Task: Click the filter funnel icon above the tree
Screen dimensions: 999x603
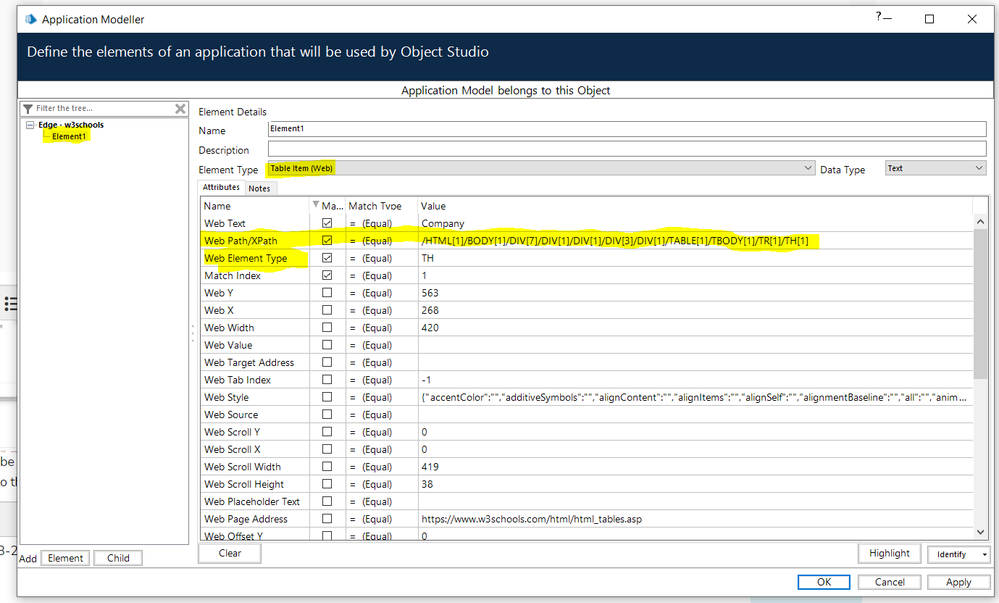Action: click(29, 108)
